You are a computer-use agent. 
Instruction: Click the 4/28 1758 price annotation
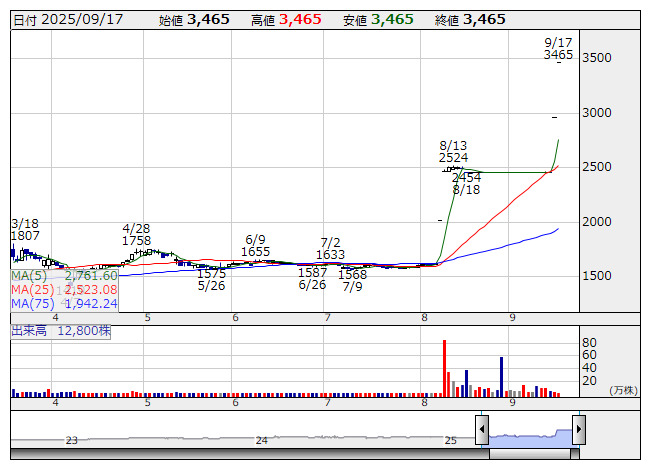coord(136,234)
